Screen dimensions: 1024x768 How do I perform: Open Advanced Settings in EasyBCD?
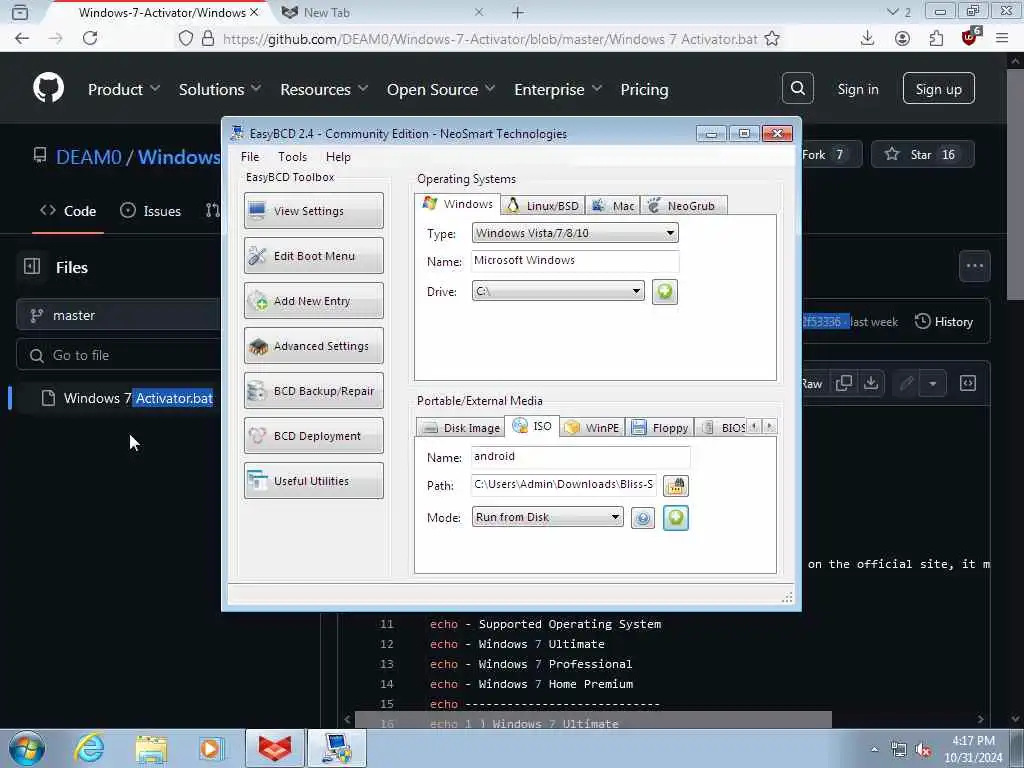pos(313,345)
